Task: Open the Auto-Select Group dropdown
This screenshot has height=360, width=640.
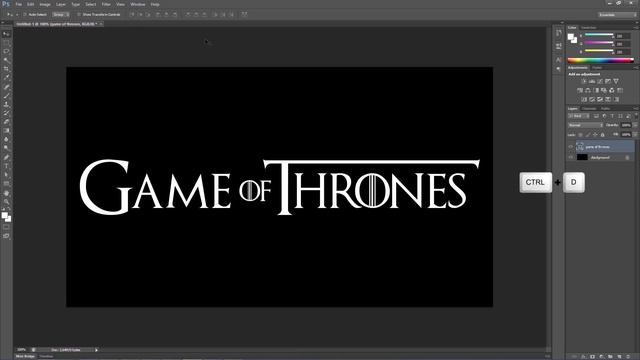Action: pos(61,14)
